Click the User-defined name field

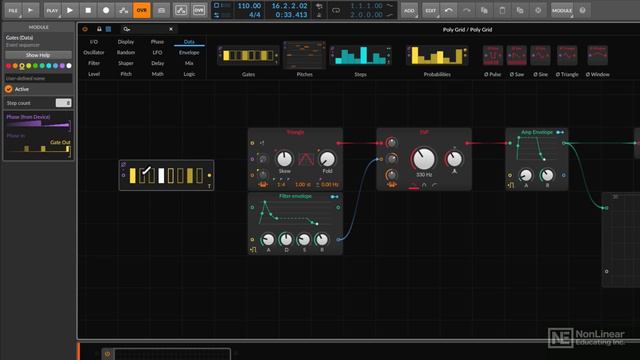[38, 78]
